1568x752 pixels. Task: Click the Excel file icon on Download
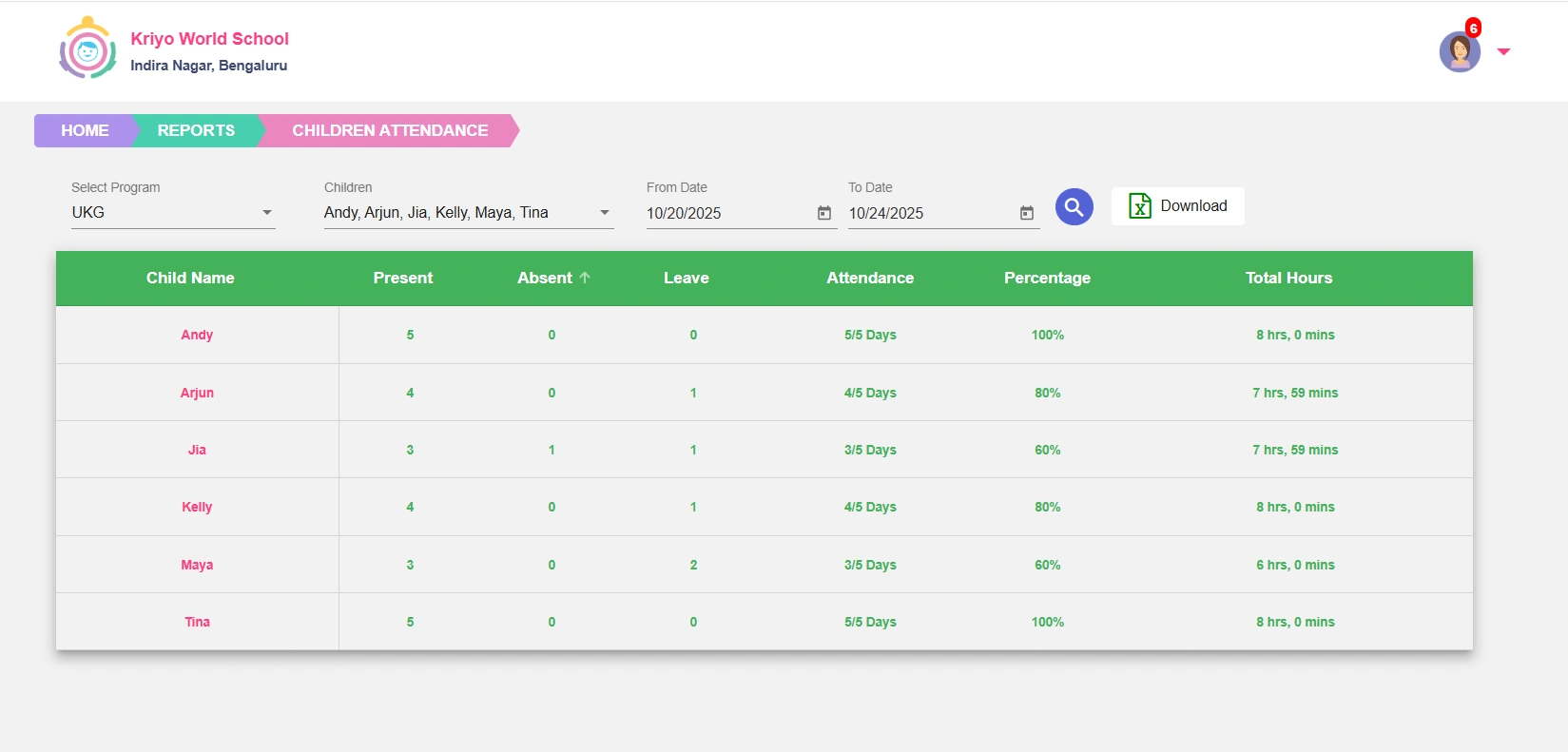[x=1139, y=205]
